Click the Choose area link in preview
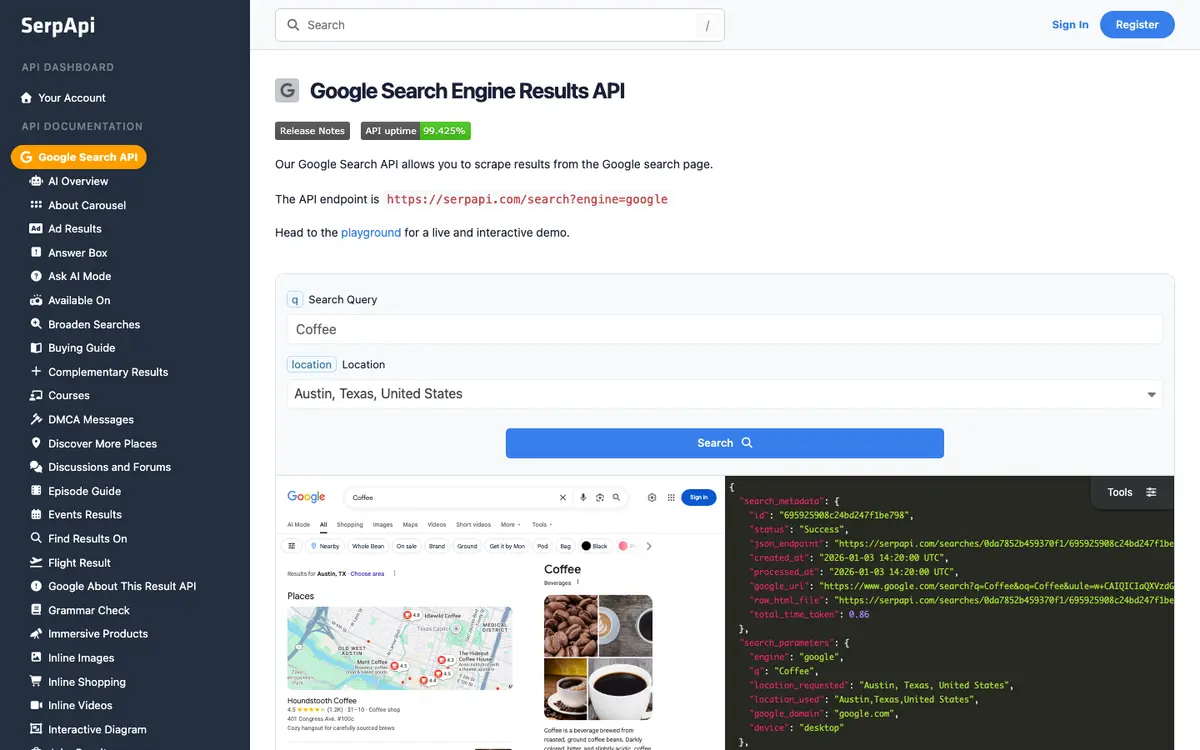 [x=366, y=574]
